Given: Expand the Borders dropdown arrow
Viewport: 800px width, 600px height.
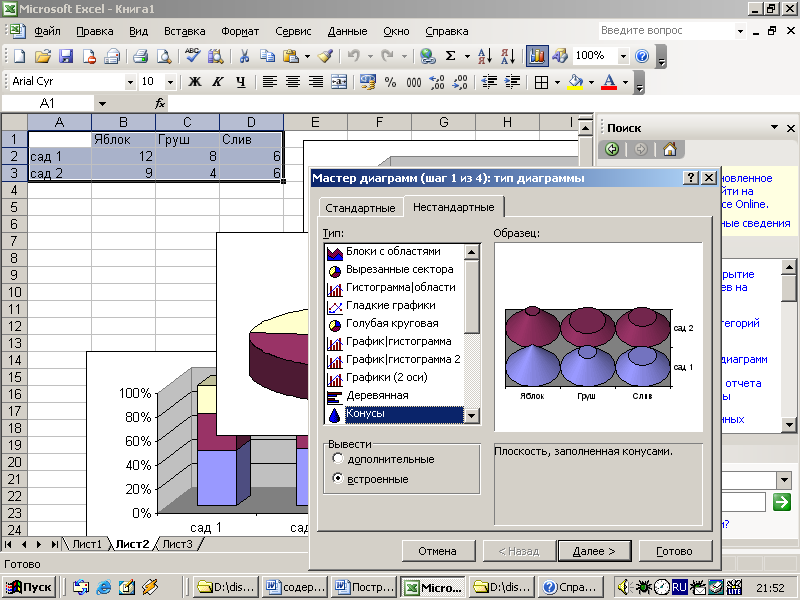Looking at the screenshot, I should (557, 82).
